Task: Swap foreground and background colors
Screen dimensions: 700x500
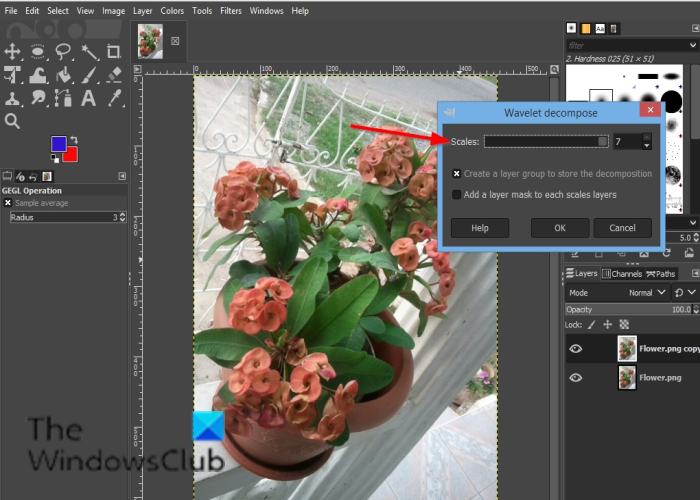Action: pos(73,140)
